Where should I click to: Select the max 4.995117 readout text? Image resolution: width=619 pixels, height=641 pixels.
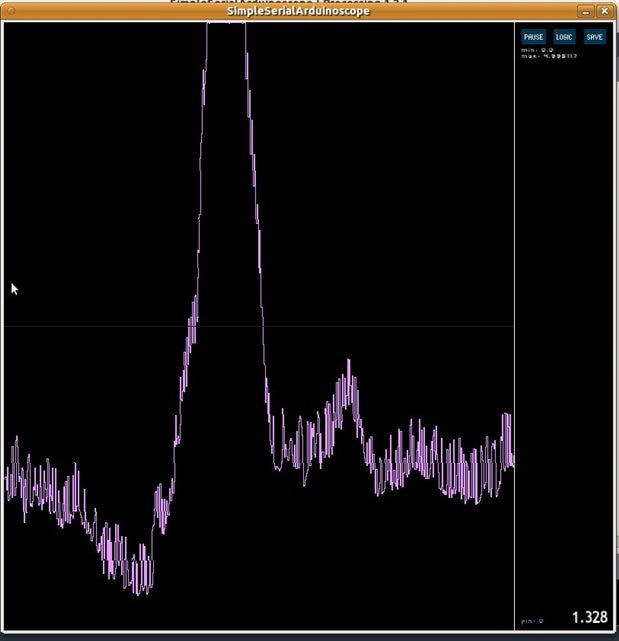click(549, 56)
